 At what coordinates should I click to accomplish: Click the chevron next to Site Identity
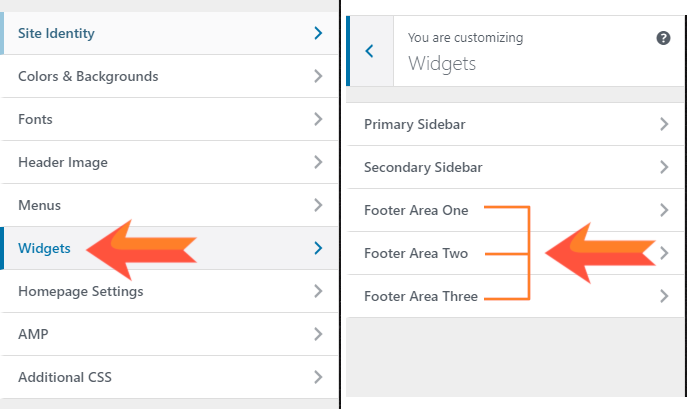pyautogui.click(x=318, y=33)
